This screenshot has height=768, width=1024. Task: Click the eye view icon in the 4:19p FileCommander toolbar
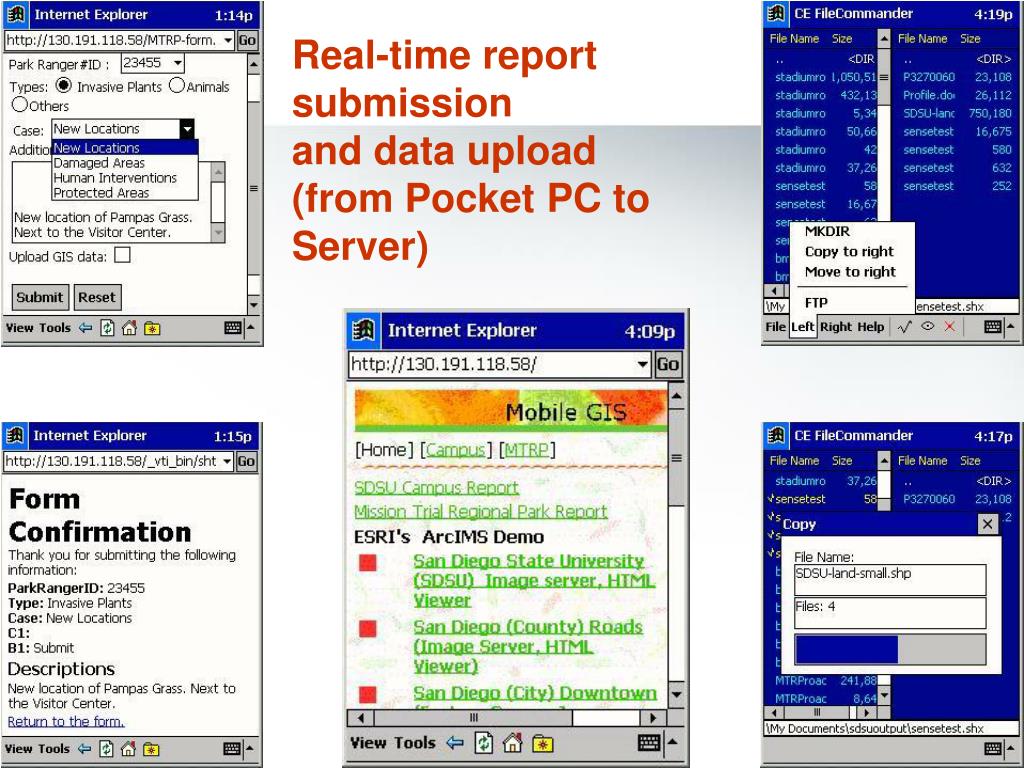(x=927, y=326)
